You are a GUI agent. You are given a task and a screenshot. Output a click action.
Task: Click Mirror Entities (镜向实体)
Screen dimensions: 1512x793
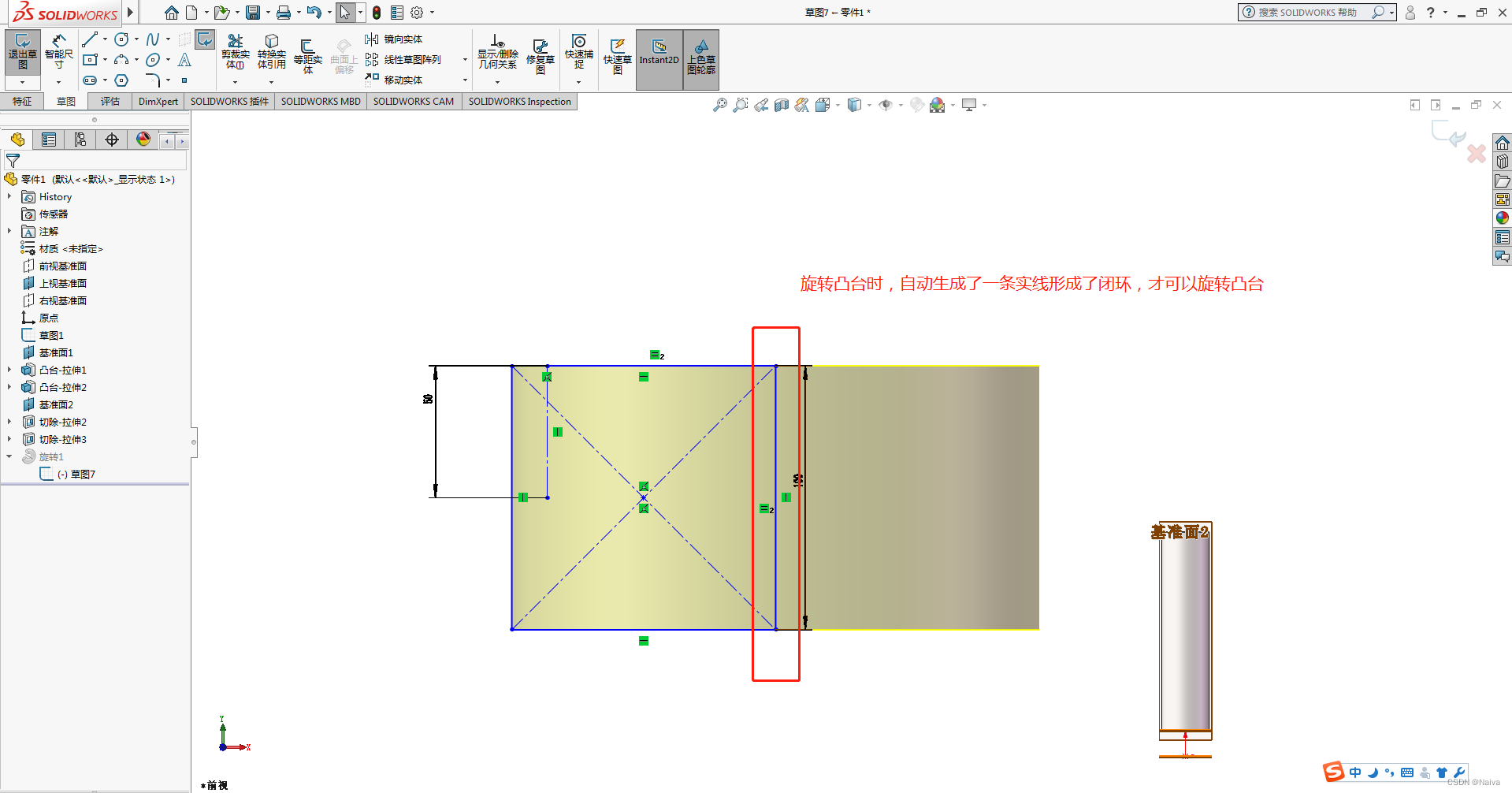tap(394, 39)
